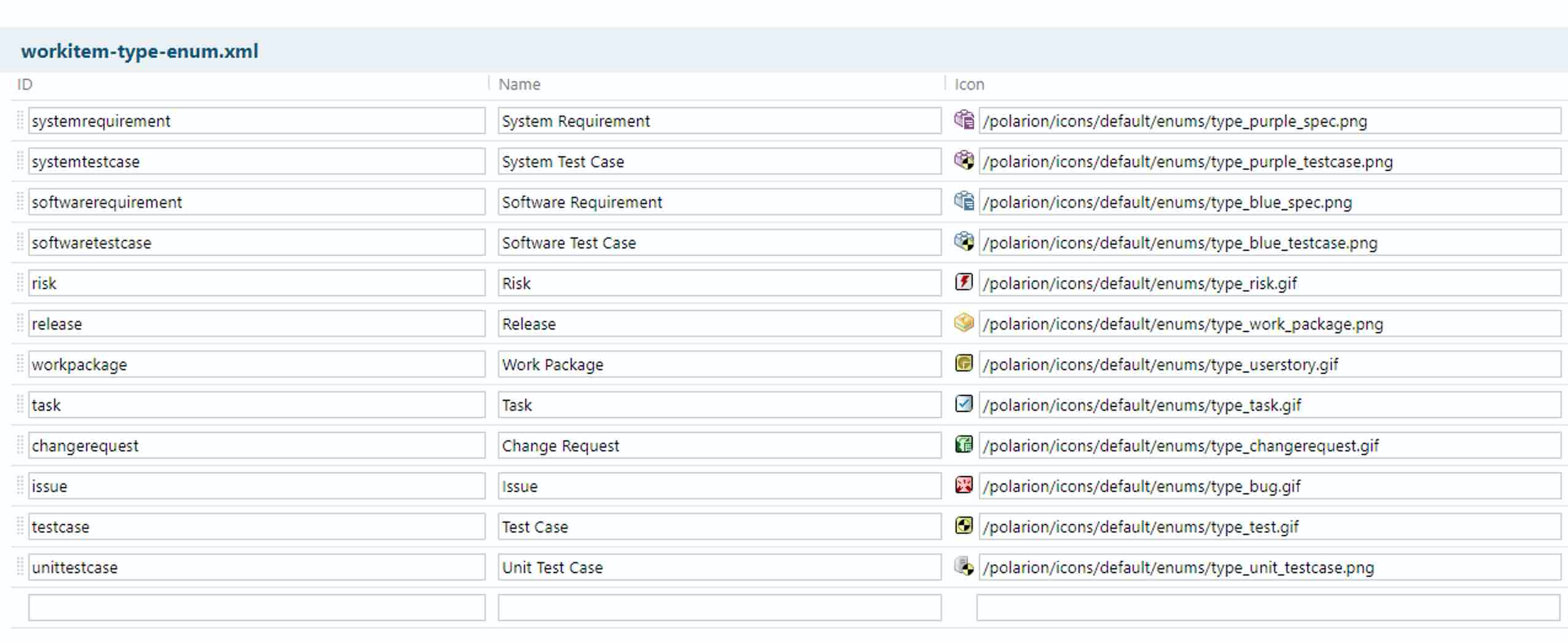Click the empty ID field at bottom

257,607
